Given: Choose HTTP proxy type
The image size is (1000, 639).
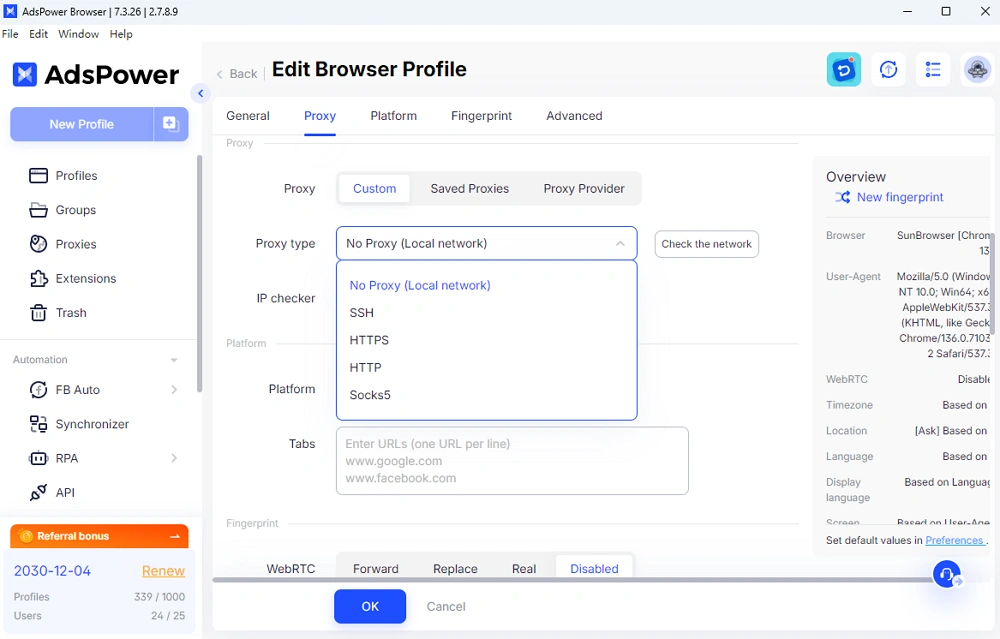Looking at the screenshot, I should (486, 368).
